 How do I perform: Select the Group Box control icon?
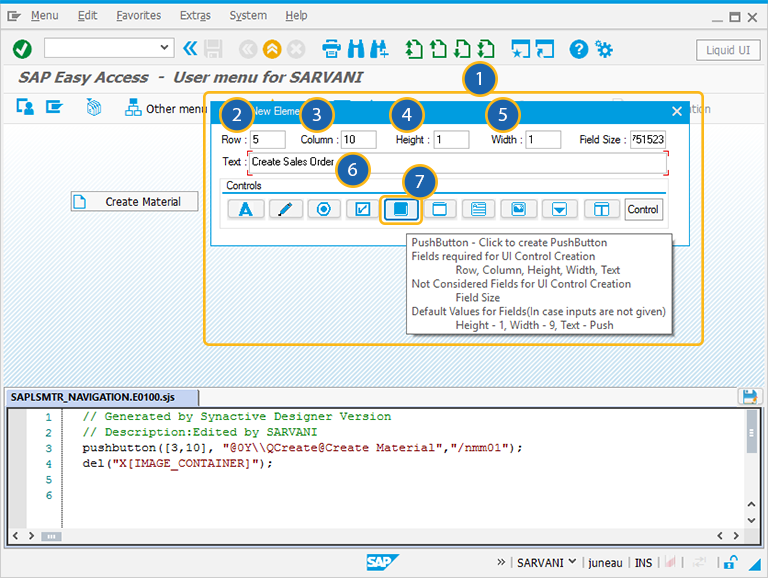pyautogui.click(x=439, y=209)
